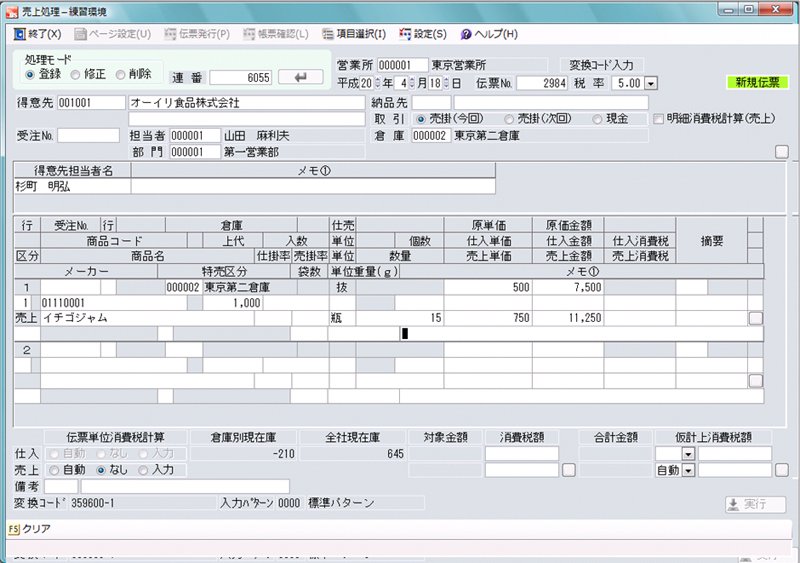Image resolution: width=800 pixels, height=563 pixels.
Task: Click square button beside 売上 仮計上消費税額 field
Action: pos(782,470)
